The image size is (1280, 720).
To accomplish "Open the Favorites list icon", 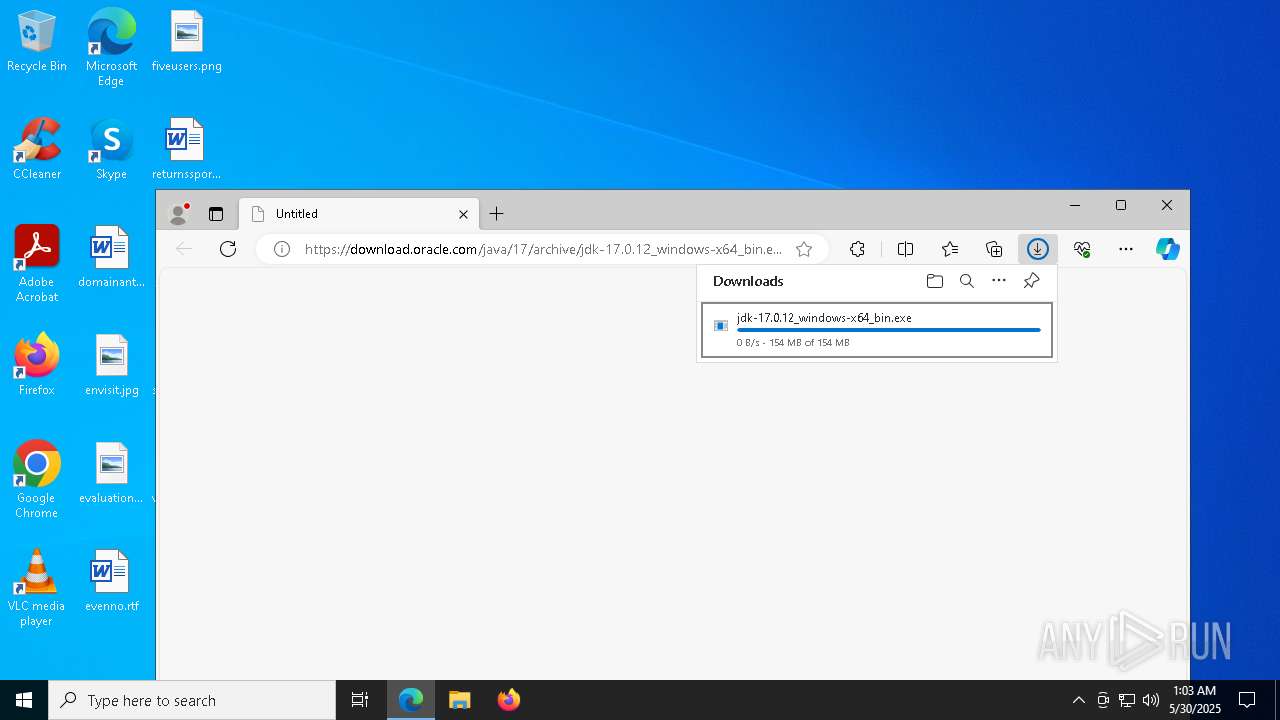I will (950, 249).
